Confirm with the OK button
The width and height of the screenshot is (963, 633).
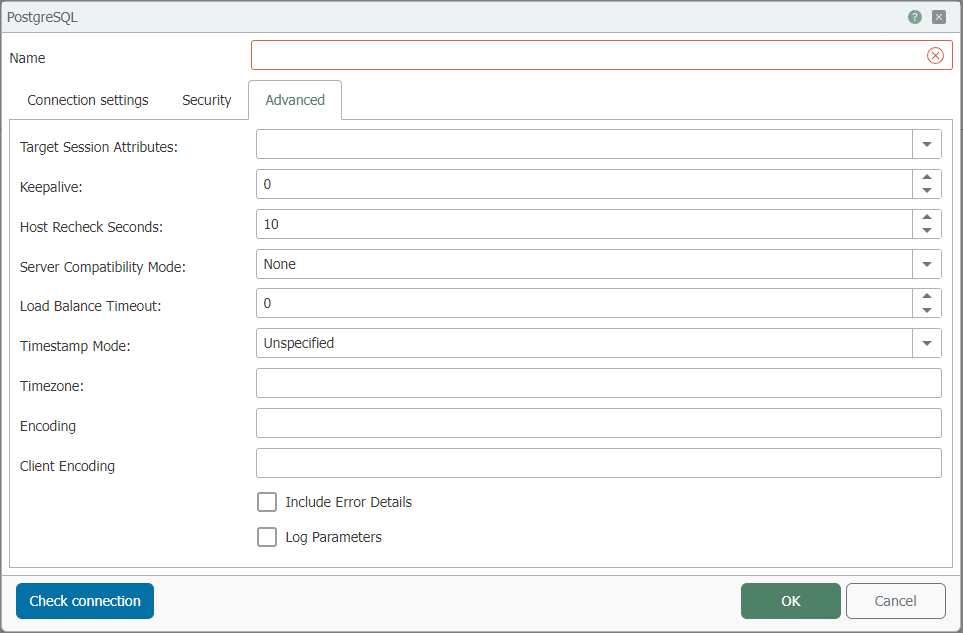point(790,601)
